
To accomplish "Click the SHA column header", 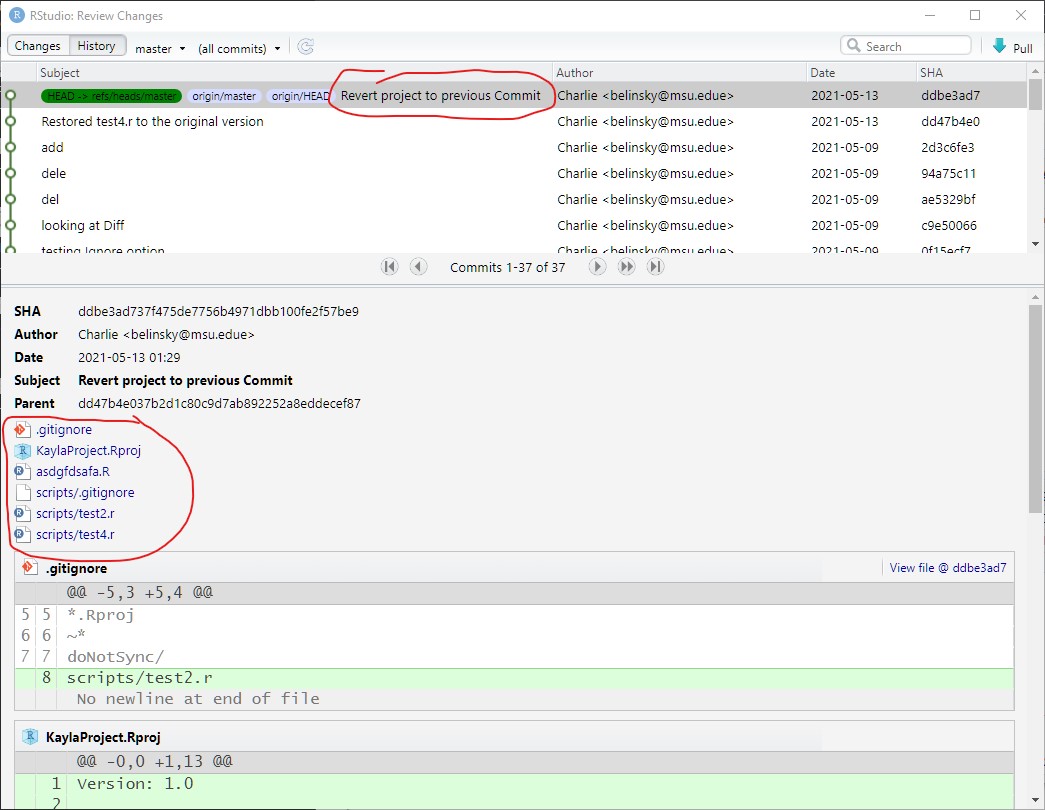I will pos(972,73).
